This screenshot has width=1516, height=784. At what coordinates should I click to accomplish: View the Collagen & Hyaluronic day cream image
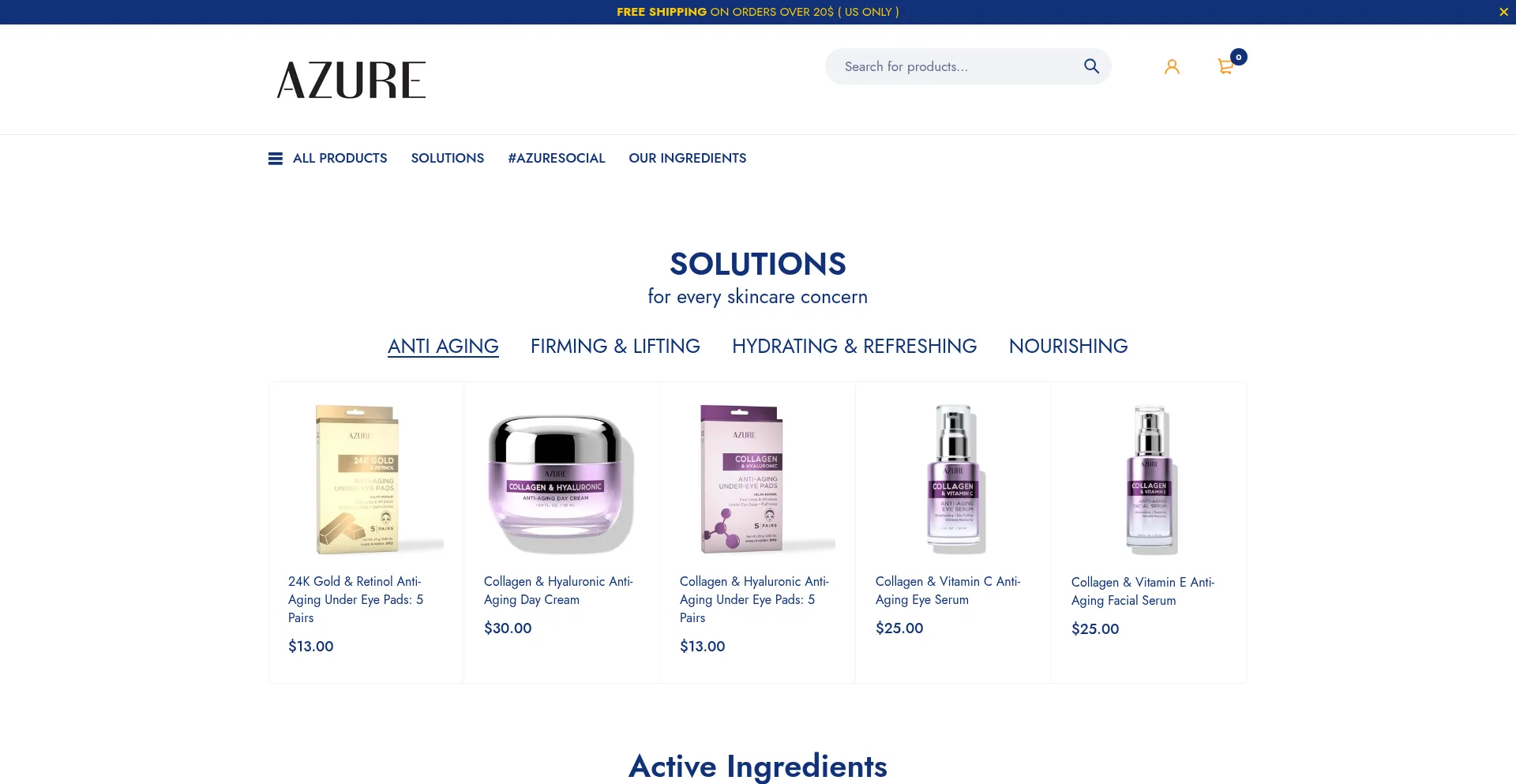(x=561, y=478)
